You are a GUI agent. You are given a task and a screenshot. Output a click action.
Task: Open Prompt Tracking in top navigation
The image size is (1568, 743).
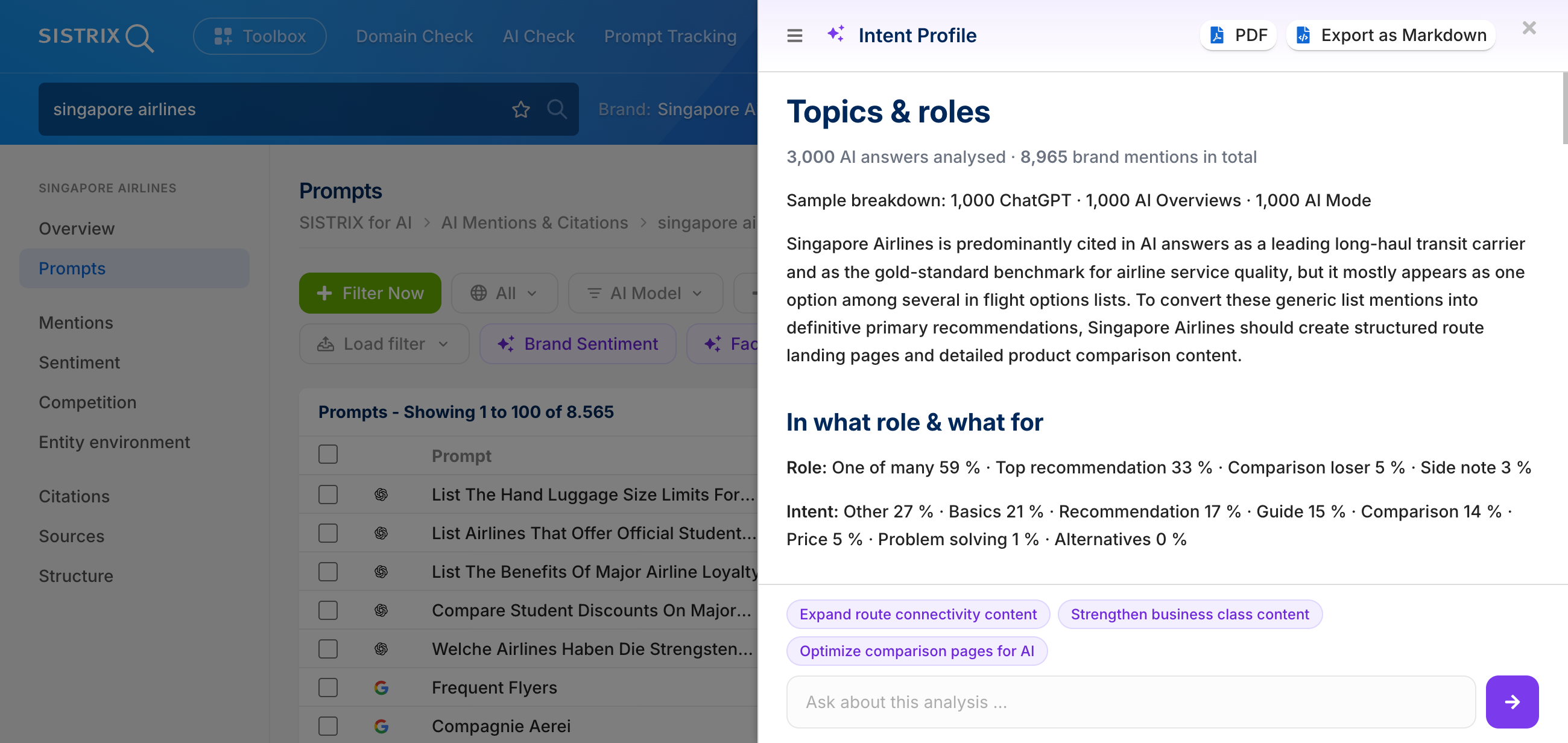670,37
